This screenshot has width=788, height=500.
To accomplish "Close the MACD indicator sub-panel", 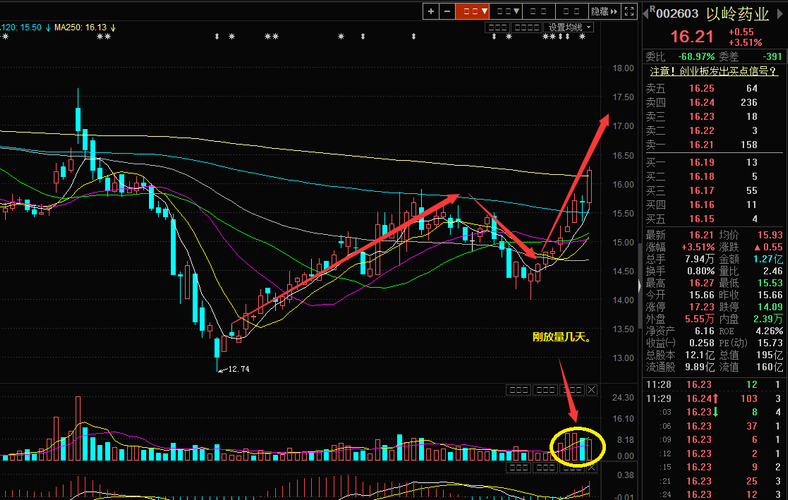I will click(592, 468).
